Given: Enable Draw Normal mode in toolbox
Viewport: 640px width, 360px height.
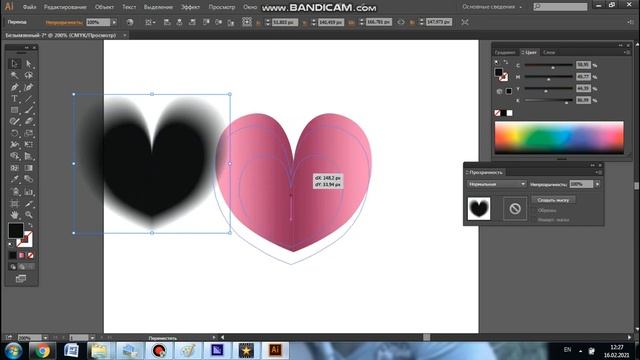Looking at the screenshot, I should coord(13,267).
